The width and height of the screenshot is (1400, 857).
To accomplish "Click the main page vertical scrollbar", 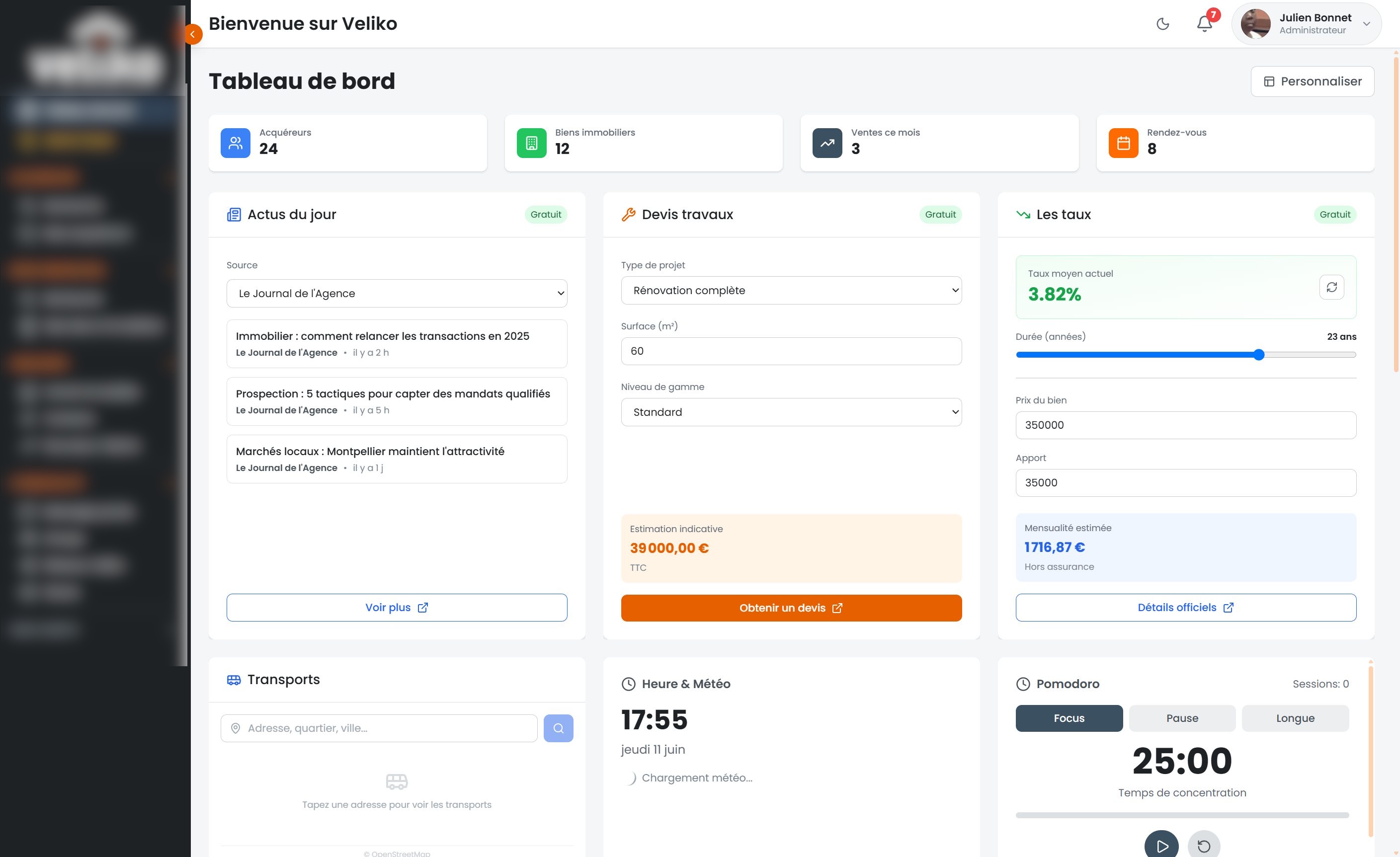I will click(x=1396, y=215).
